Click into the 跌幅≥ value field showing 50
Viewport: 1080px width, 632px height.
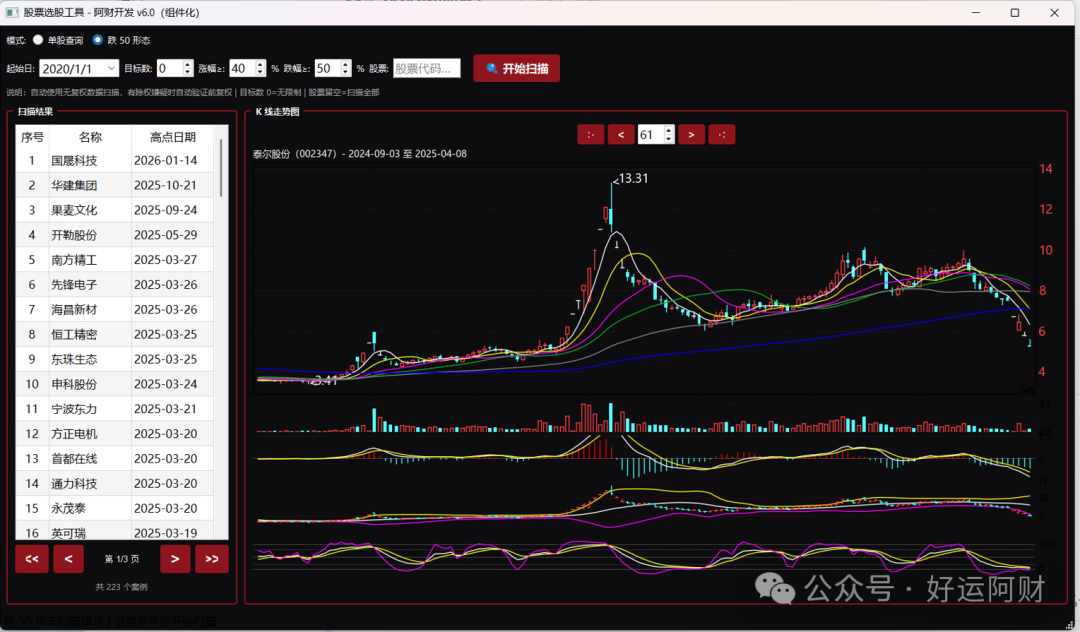pos(327,68)
